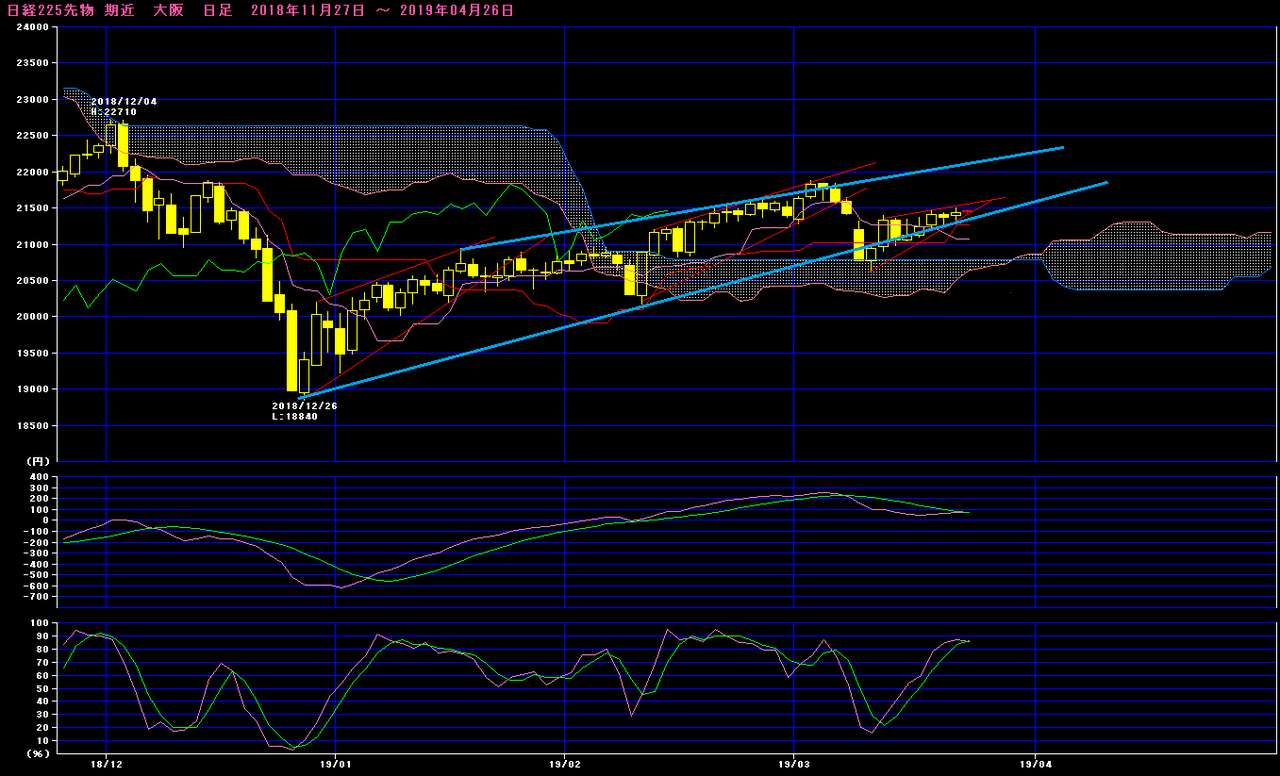Click the 大阪 label in the title
1280x776 pixels.
pyautogui.click(x=168, y=10)
